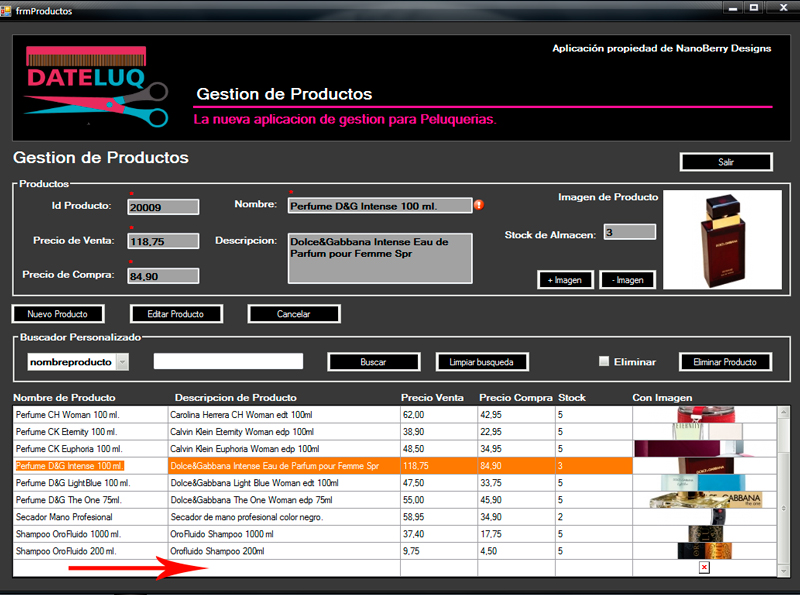Click thumbnail image of Secador Mano Profesional row
800x595 pixels.
coord(718,516)
